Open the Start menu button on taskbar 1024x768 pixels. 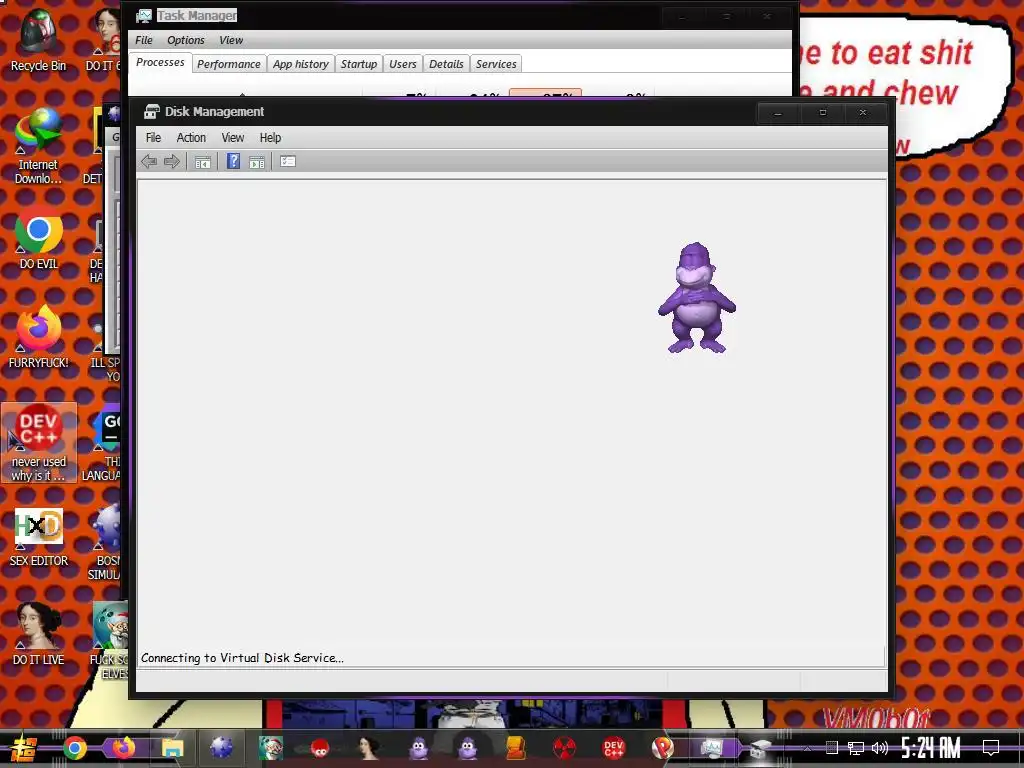(23, 748)
